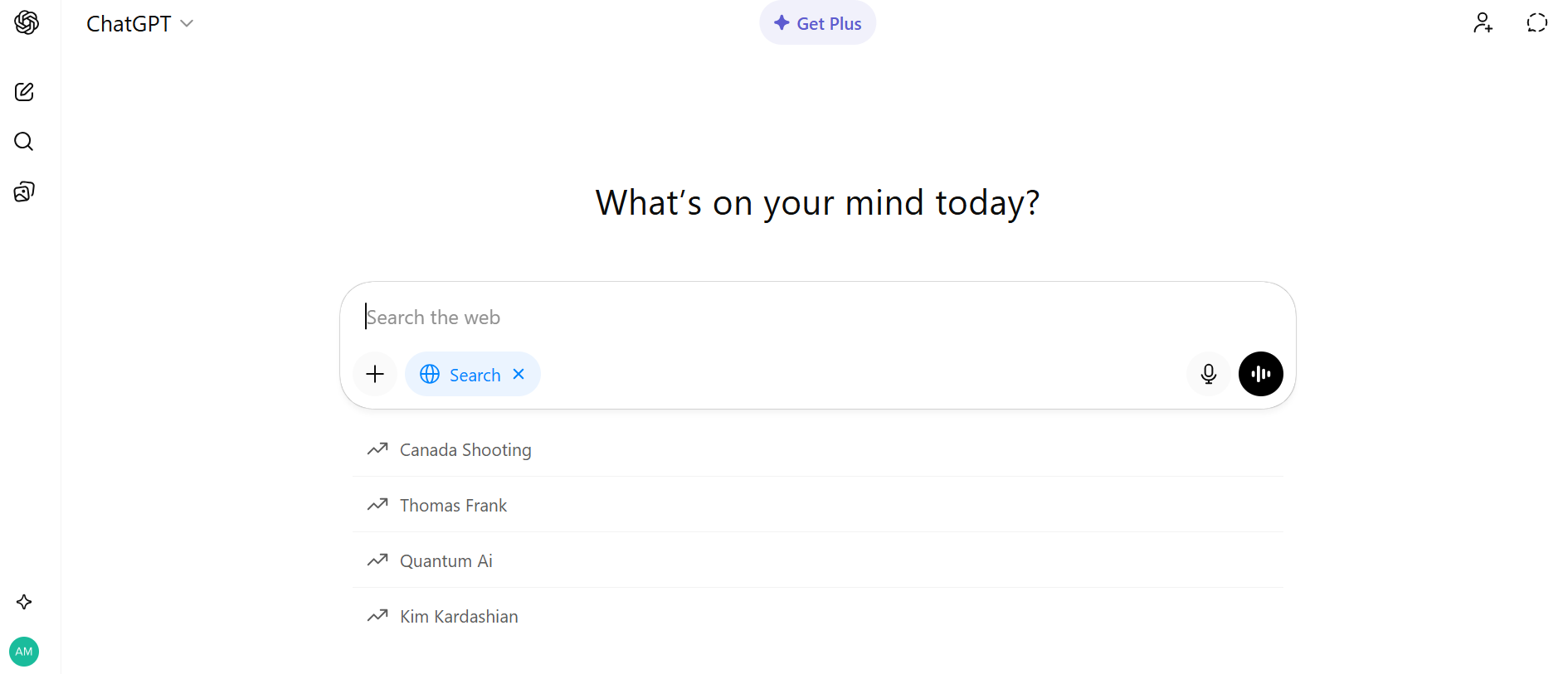Select the 'Thomas Frank' trending suggestion

(453, 506)
